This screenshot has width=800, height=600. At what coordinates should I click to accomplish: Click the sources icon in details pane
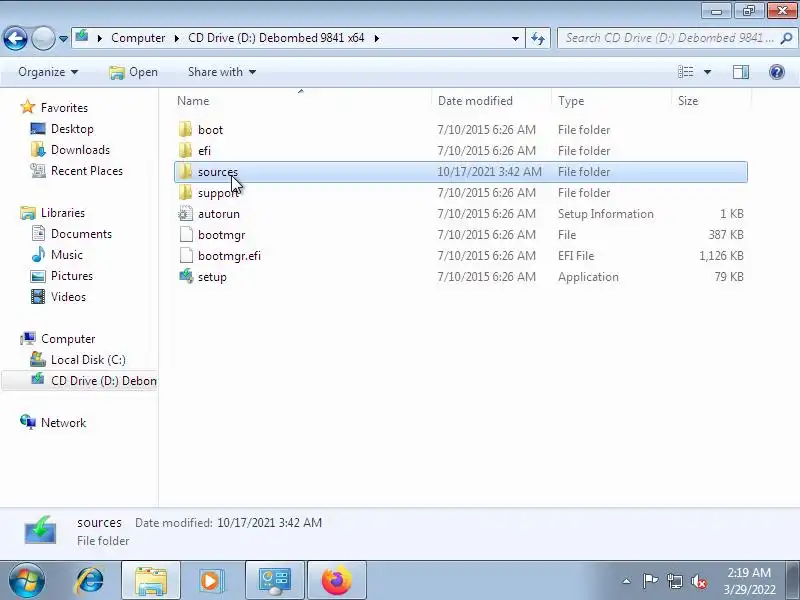40,530
